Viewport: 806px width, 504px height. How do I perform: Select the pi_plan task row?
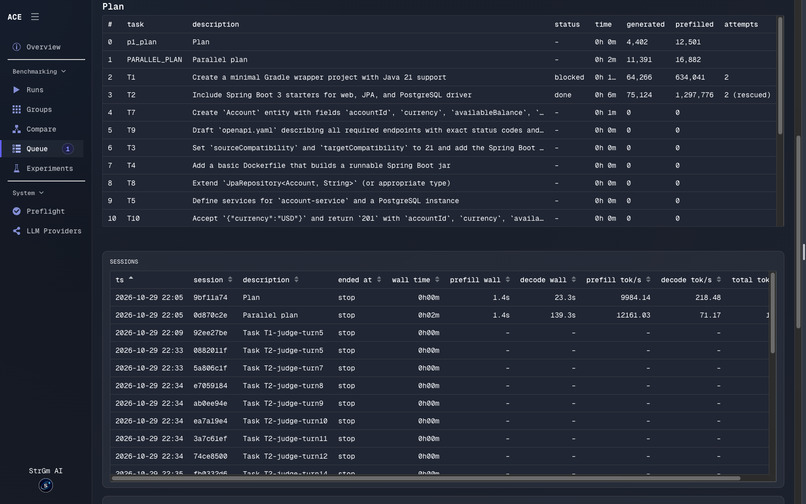(x=439, y=42)
